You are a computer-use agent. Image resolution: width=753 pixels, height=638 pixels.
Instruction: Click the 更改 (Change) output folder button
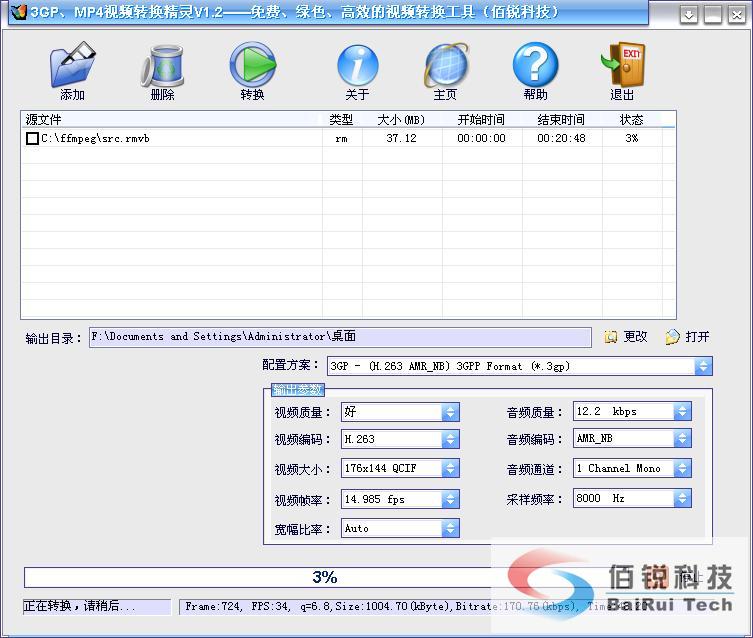(626, 337)
